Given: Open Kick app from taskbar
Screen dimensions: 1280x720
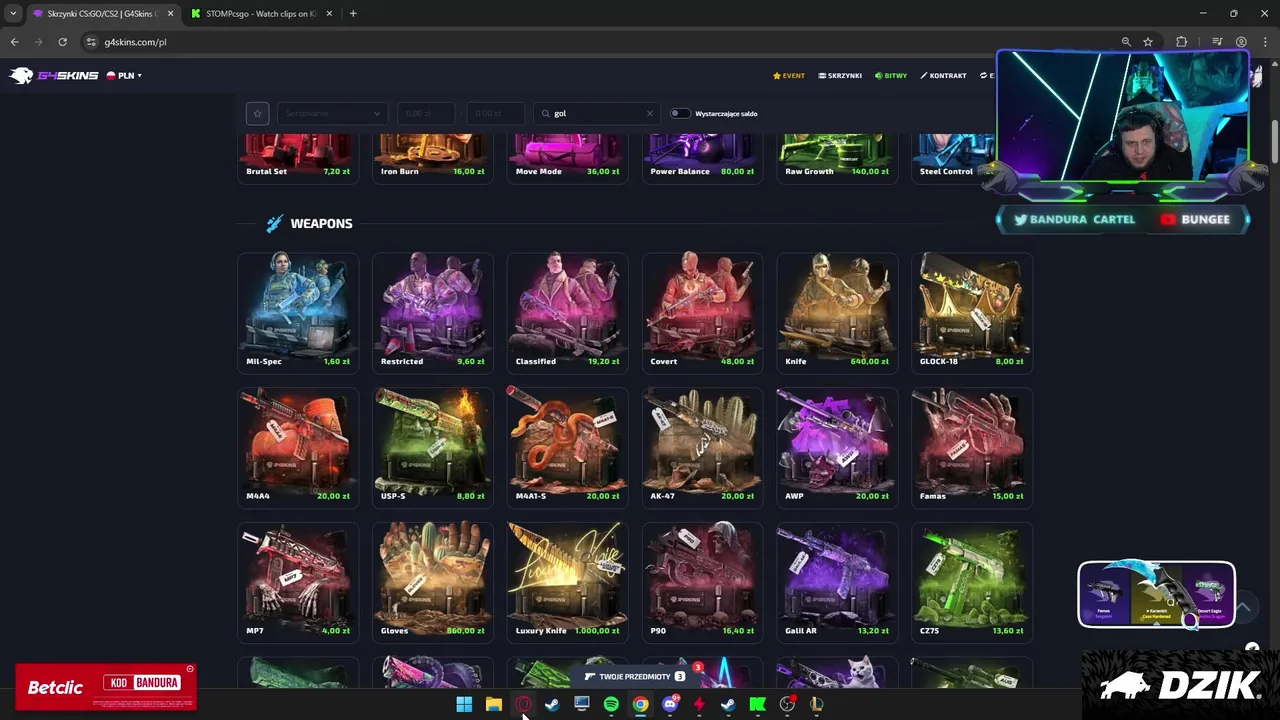Looking at the screenshot, I should tap(758, 704).
